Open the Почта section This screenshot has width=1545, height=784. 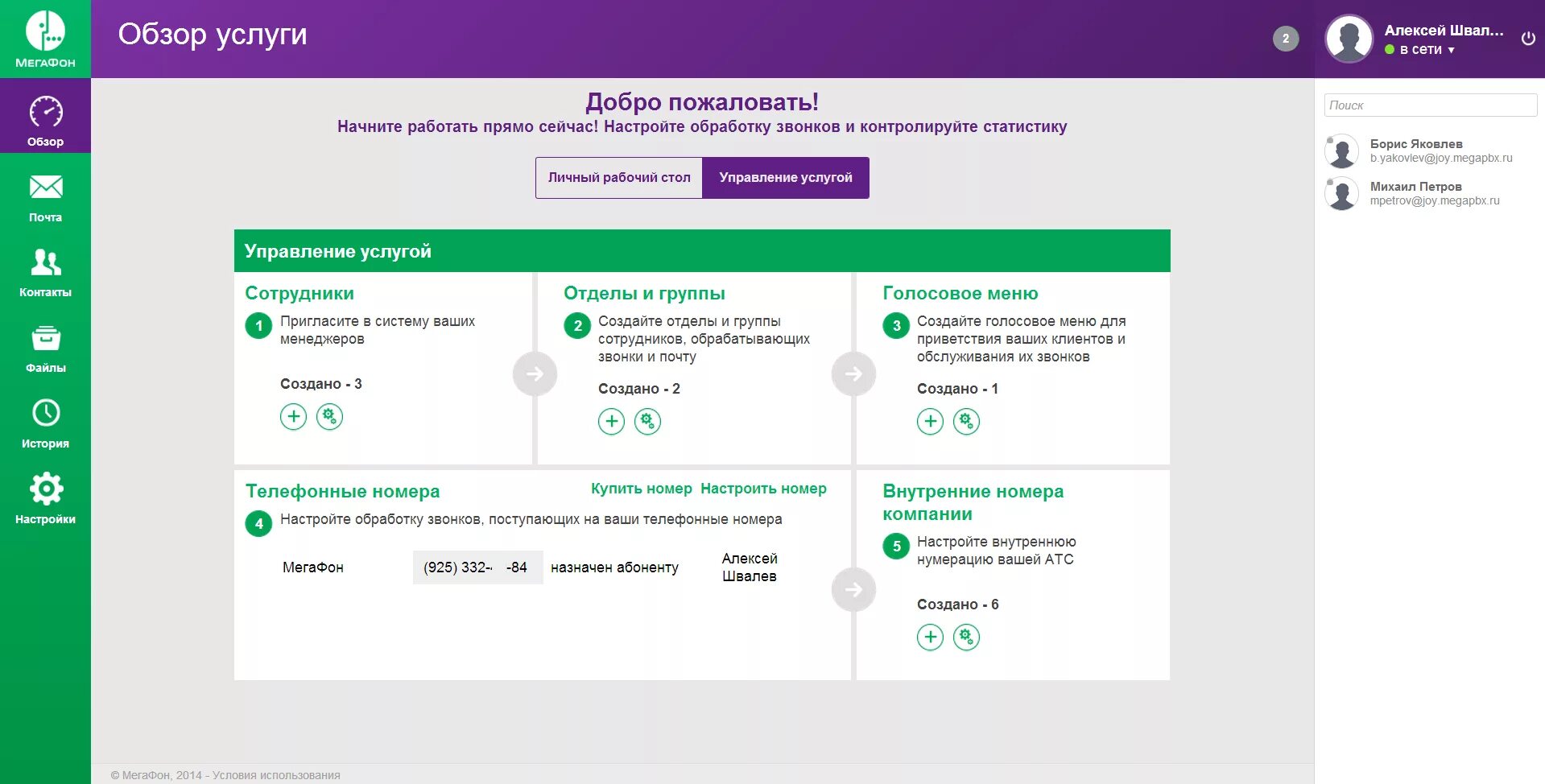click(46, 197)
